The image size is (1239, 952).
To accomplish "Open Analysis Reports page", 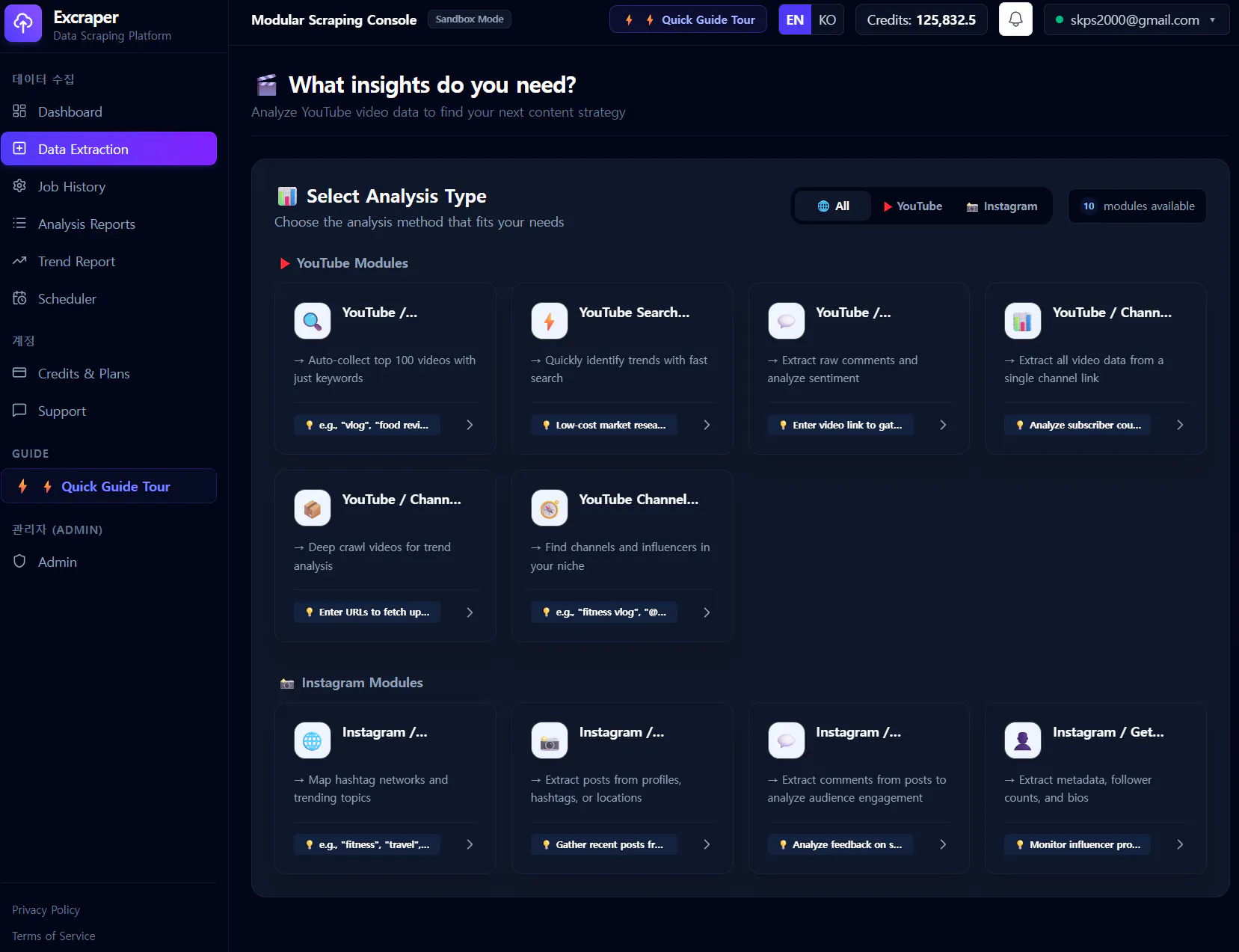I will 108,224.
